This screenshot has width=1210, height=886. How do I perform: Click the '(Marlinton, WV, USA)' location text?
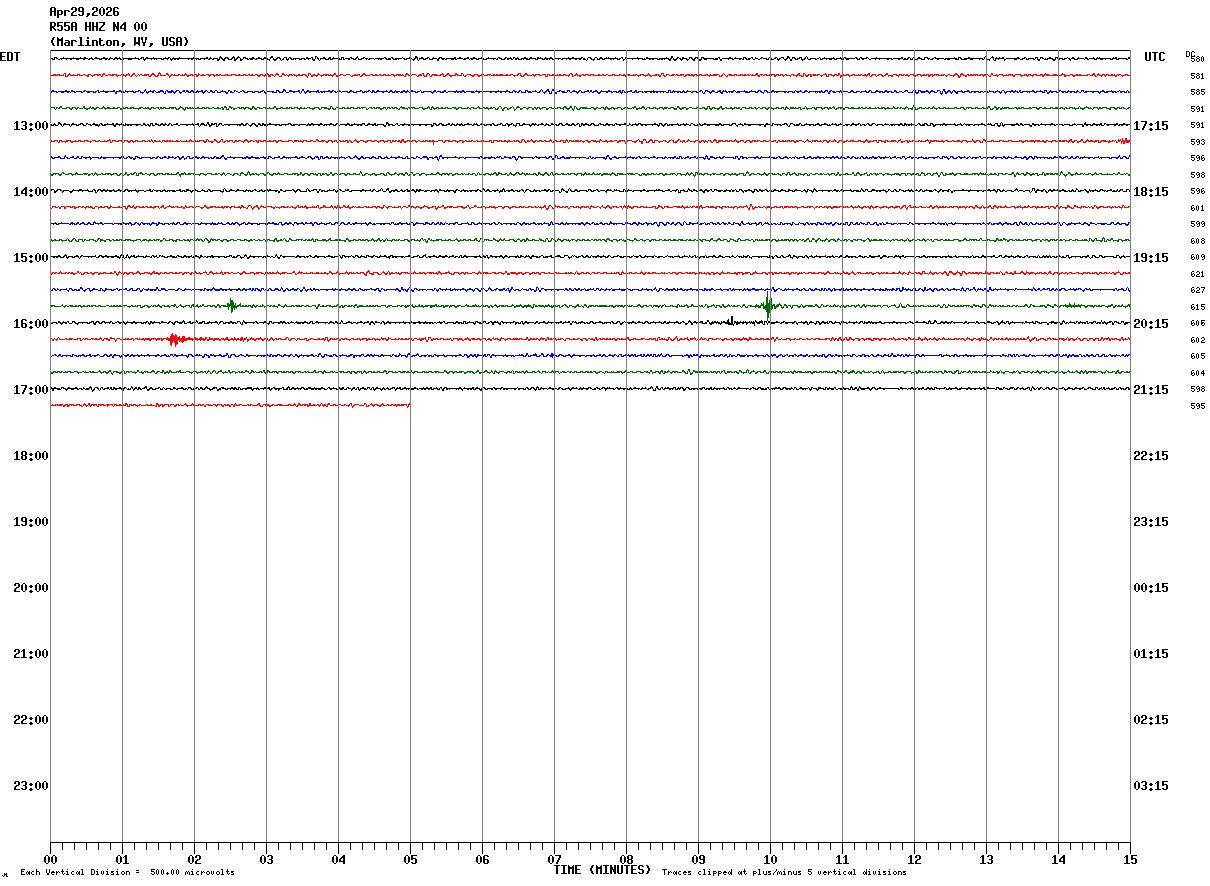click(119, 42)
